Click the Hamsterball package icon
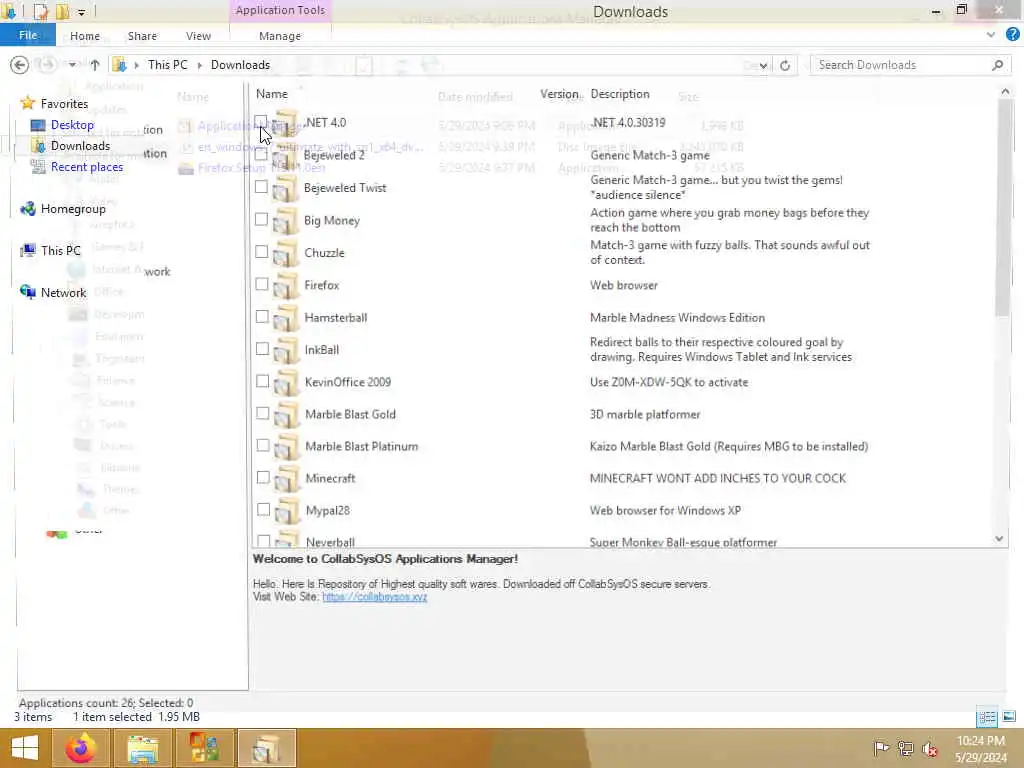This screenshot has height=768, width=1024. point(286,318)
